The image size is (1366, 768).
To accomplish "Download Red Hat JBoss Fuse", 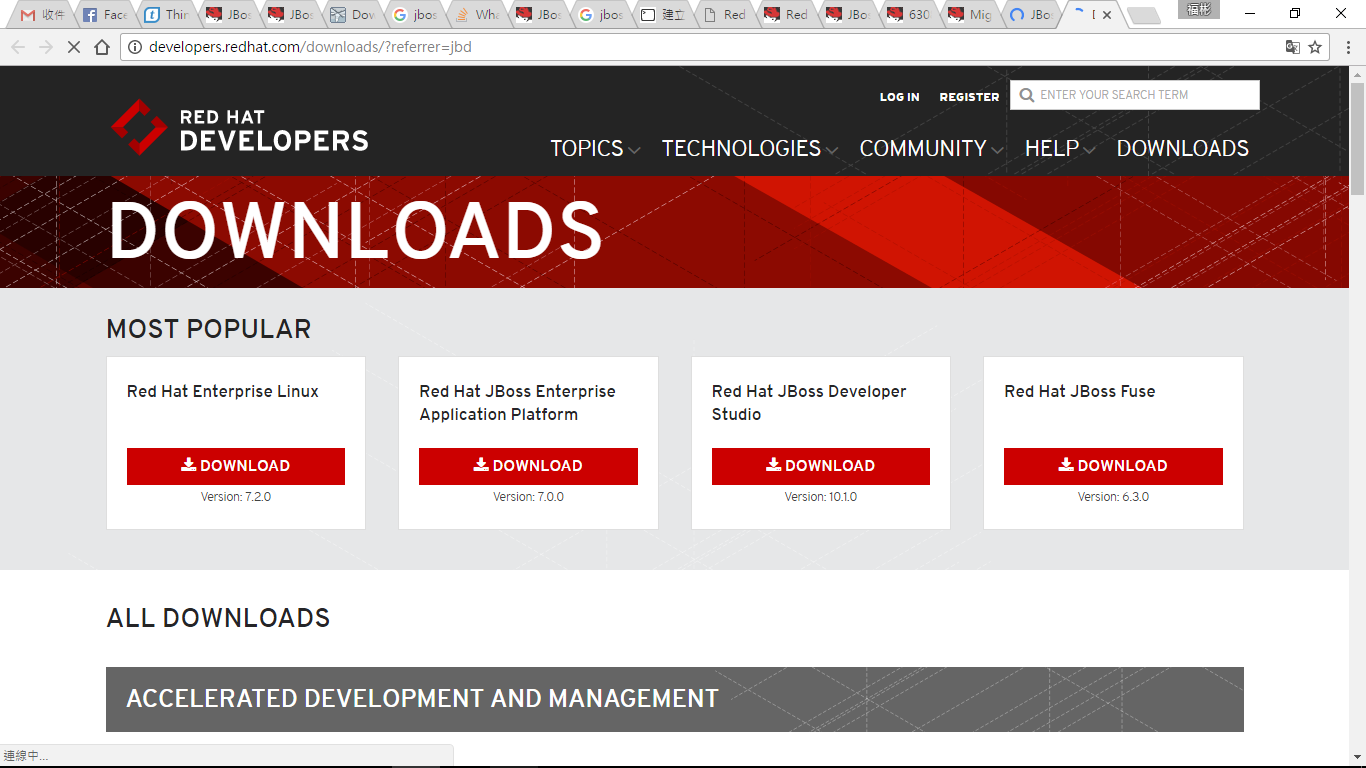I will (1113, 466).
